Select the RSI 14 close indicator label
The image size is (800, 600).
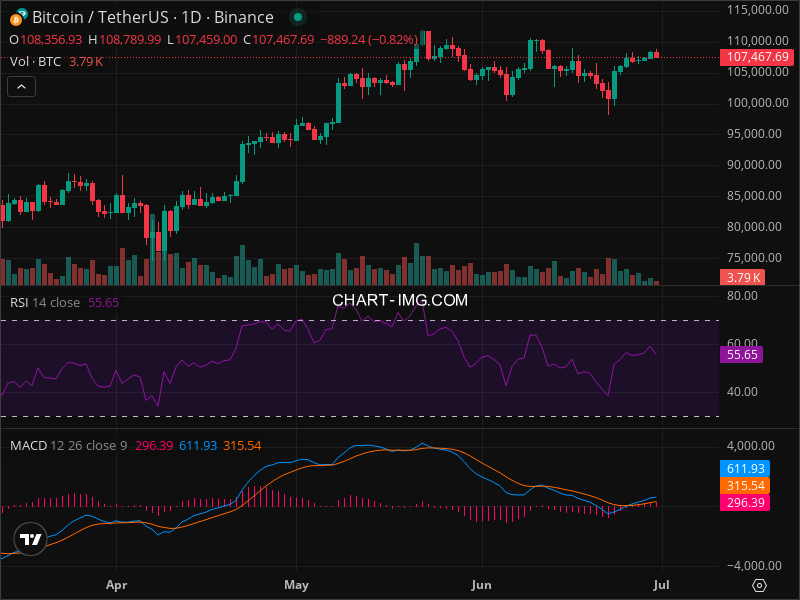[x=45, y=303]
